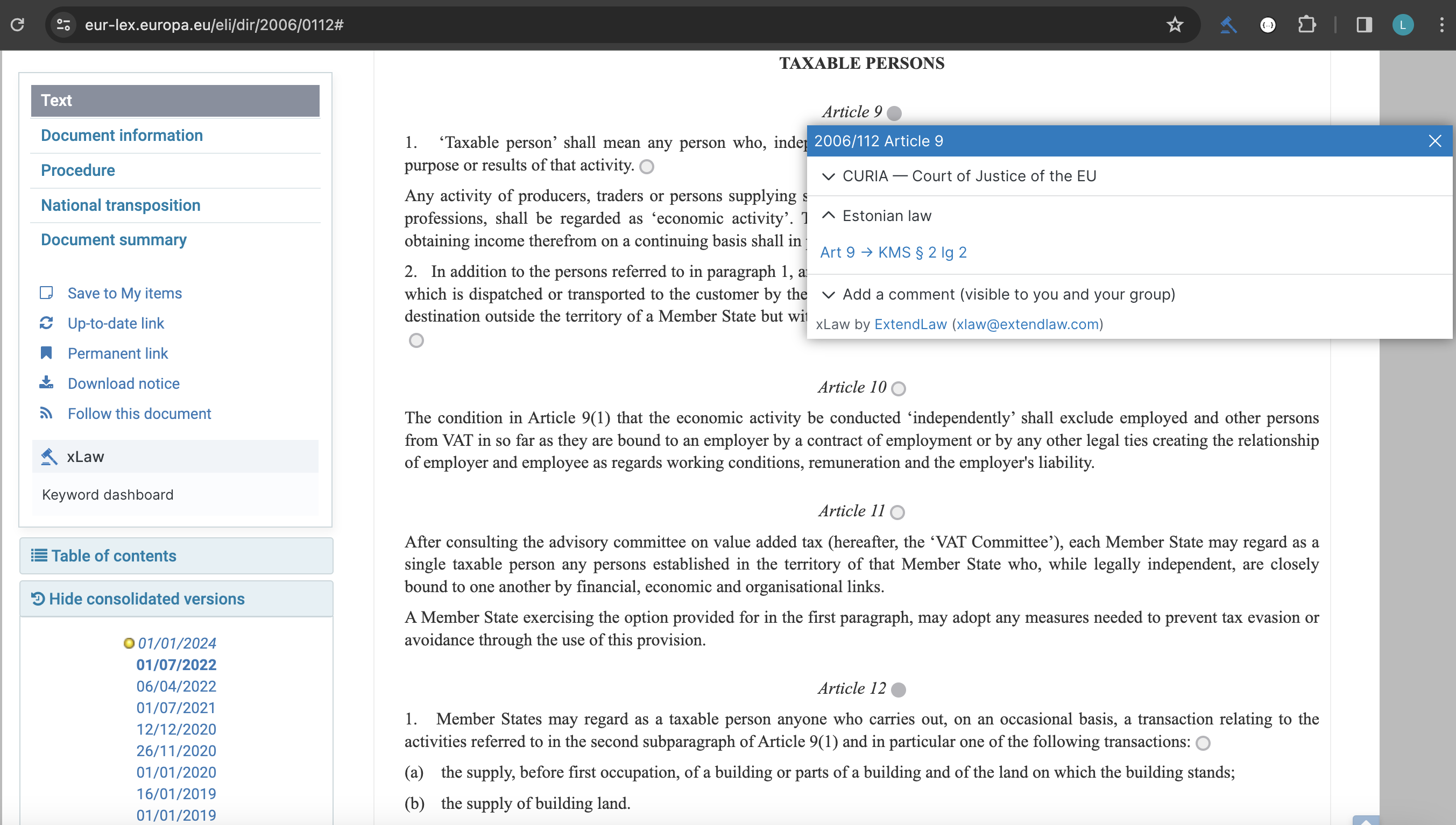Bookmark this page with the star icon

click(1174, 25)
